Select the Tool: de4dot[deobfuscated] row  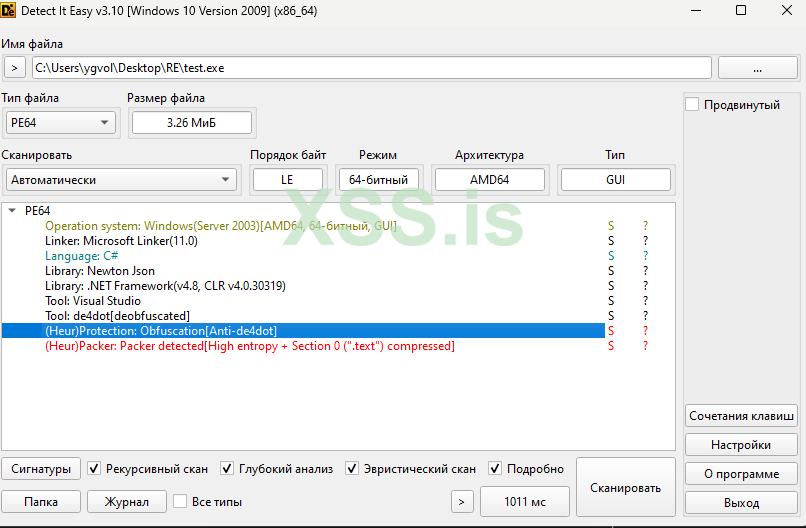coord(303,316)
